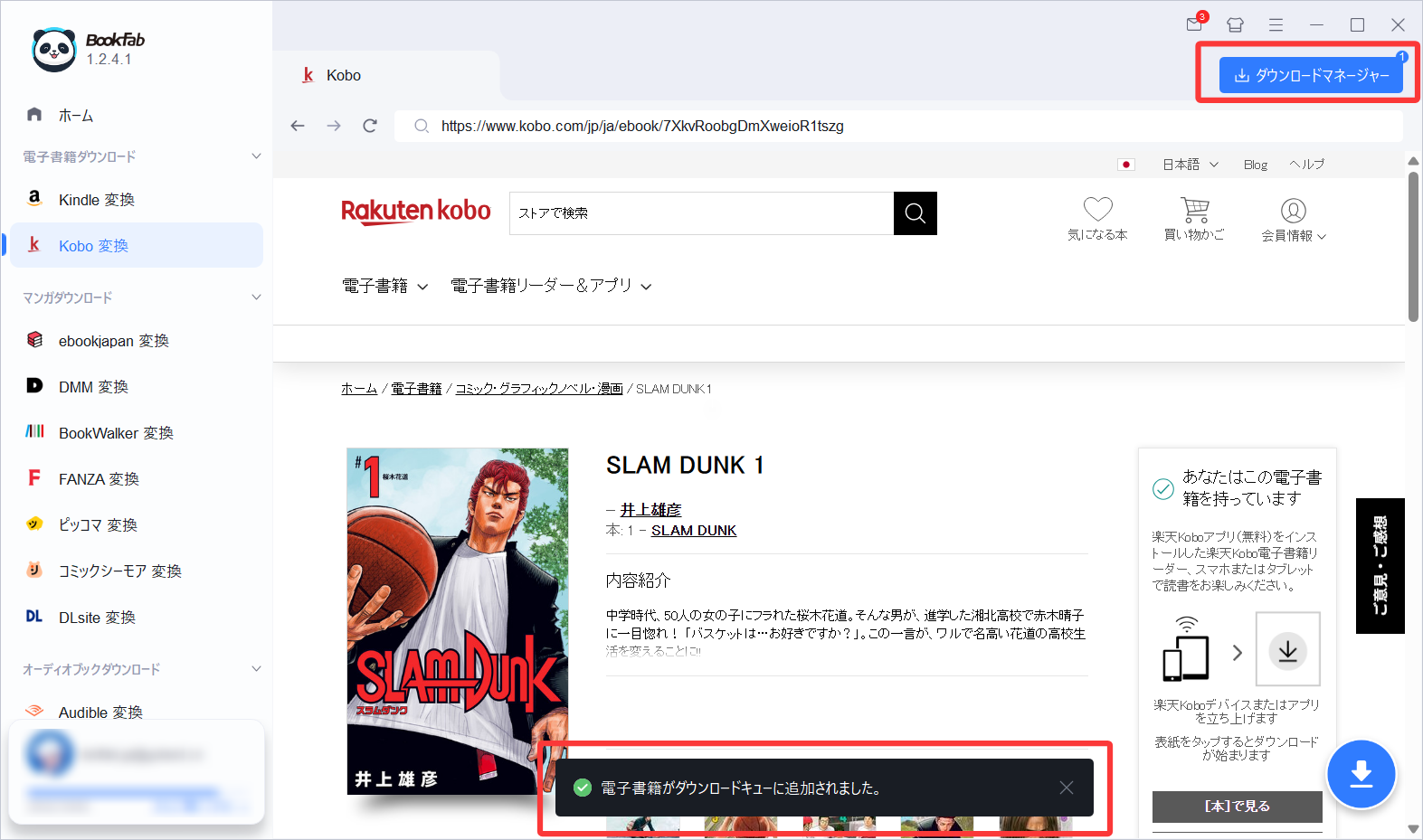Open the hamburger main menu
Screen dimensions: 1423x840
click(1276, 24)
